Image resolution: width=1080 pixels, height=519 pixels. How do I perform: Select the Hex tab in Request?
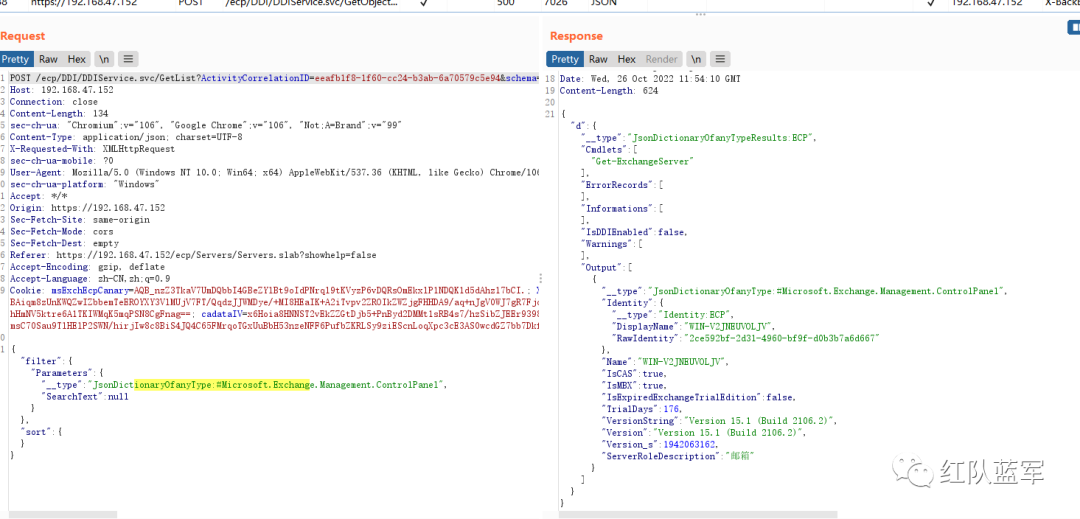[76, 59]
